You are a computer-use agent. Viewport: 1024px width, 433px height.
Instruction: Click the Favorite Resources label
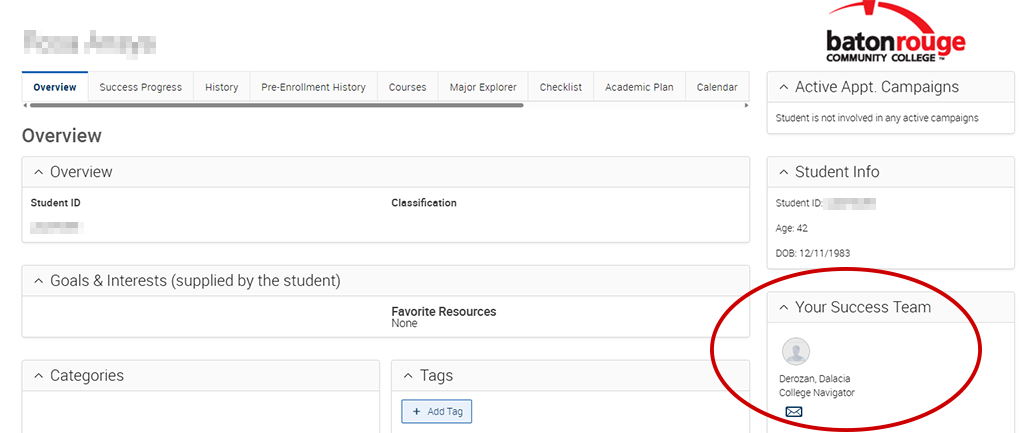click(x=443, y=312)
